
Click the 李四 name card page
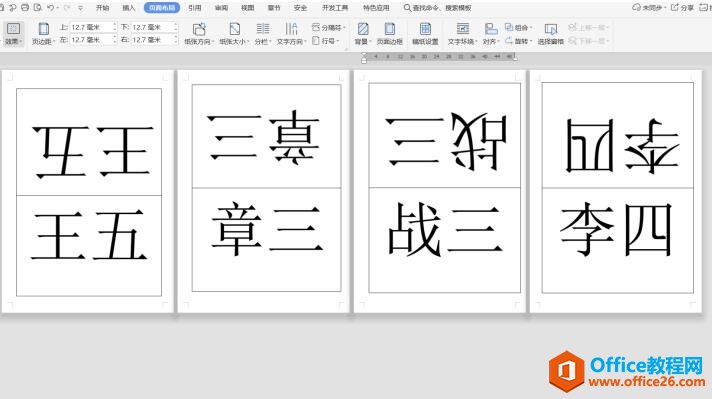coord(616,191)
